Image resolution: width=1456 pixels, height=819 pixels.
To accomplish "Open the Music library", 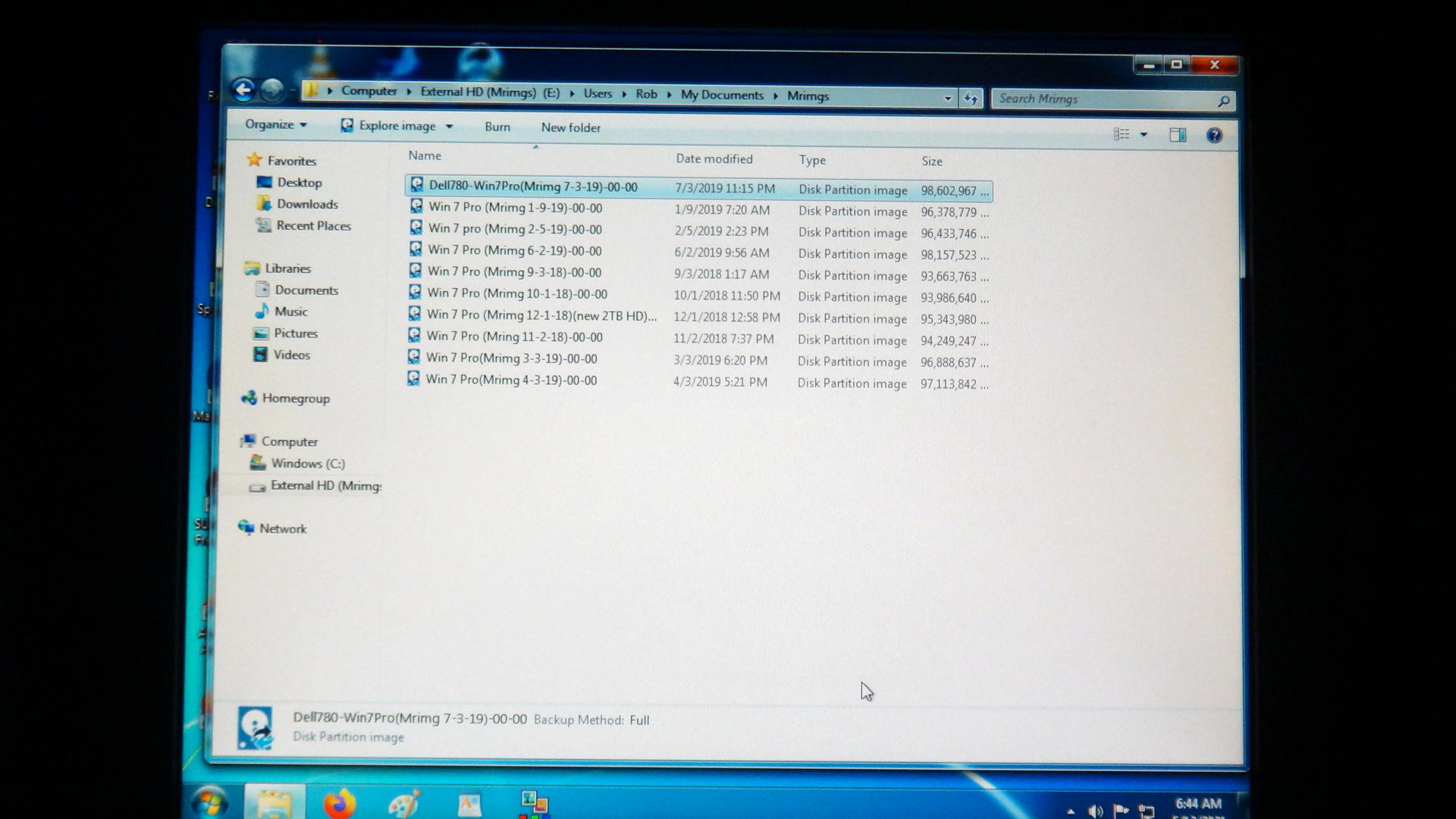I will pos(290,312).
